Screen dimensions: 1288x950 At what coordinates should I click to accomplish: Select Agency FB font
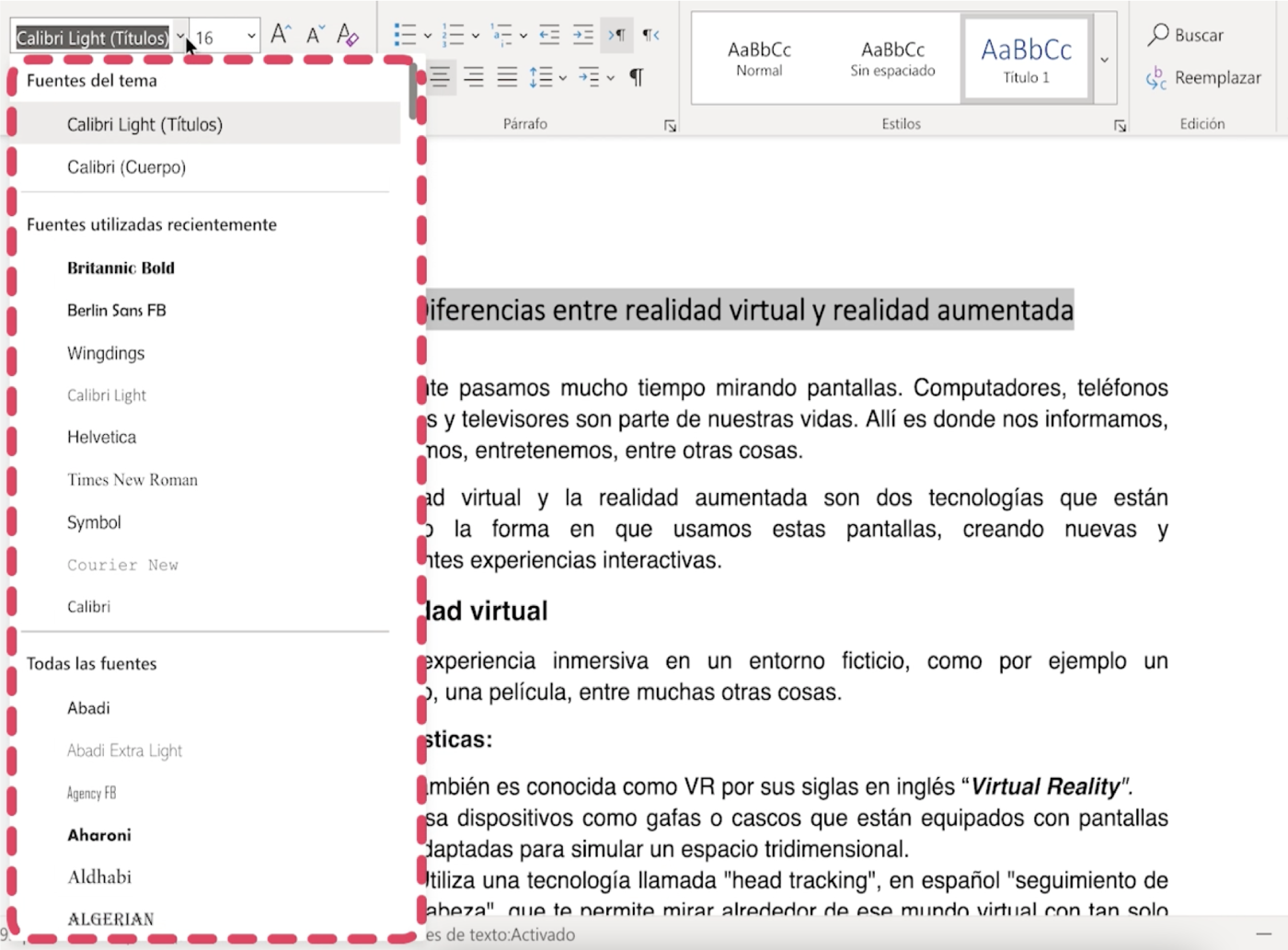(x=209, y=793)
